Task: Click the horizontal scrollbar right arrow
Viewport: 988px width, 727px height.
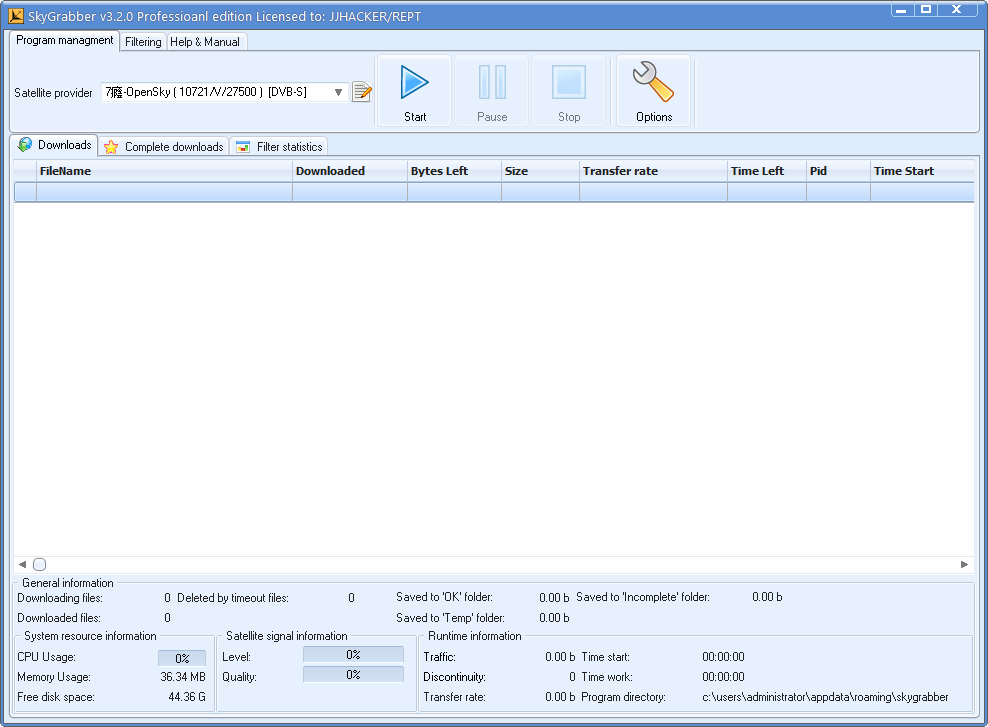Action: [964, 564]
